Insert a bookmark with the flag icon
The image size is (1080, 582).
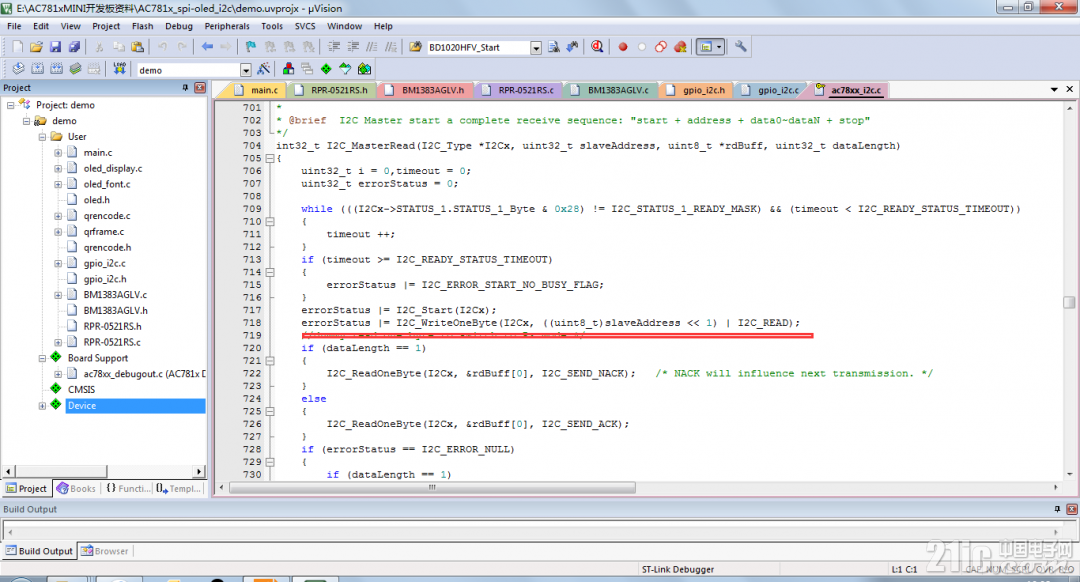click(251, 47)
